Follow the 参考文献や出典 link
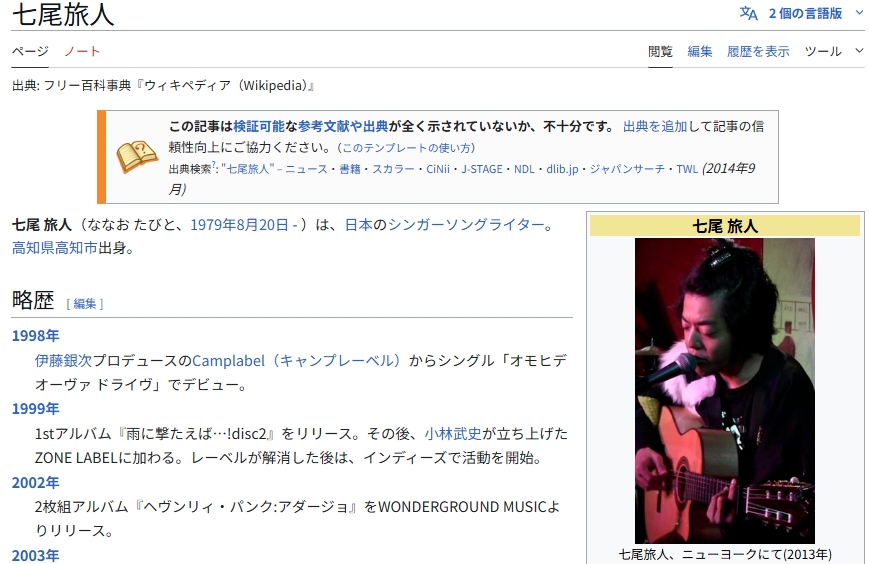Screen dimensions: 869x564 point(343,126)
